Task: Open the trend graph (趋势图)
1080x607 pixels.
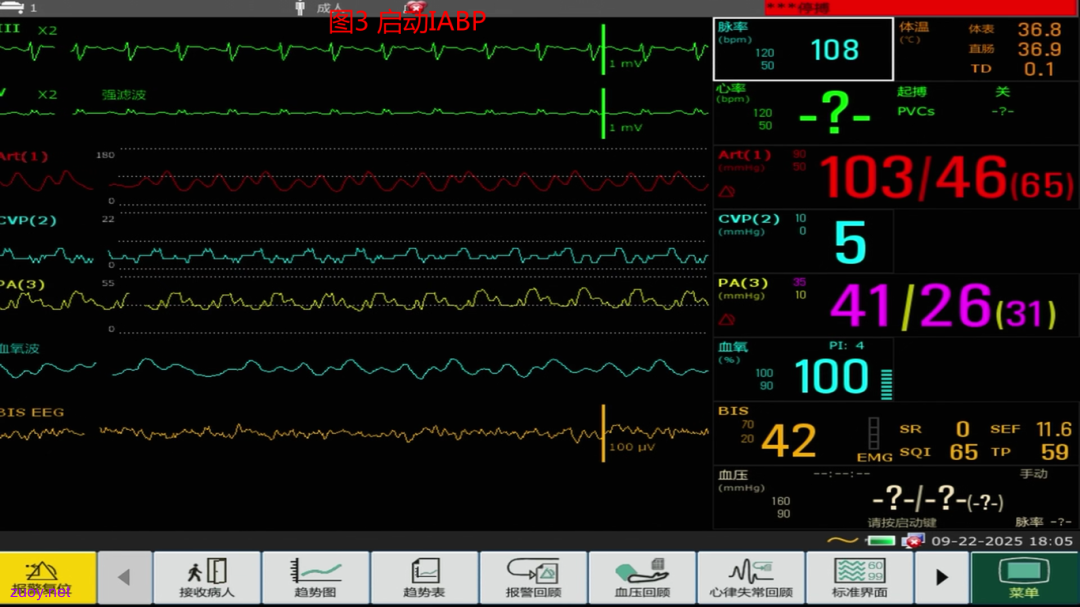Action: tap(315, 577)
